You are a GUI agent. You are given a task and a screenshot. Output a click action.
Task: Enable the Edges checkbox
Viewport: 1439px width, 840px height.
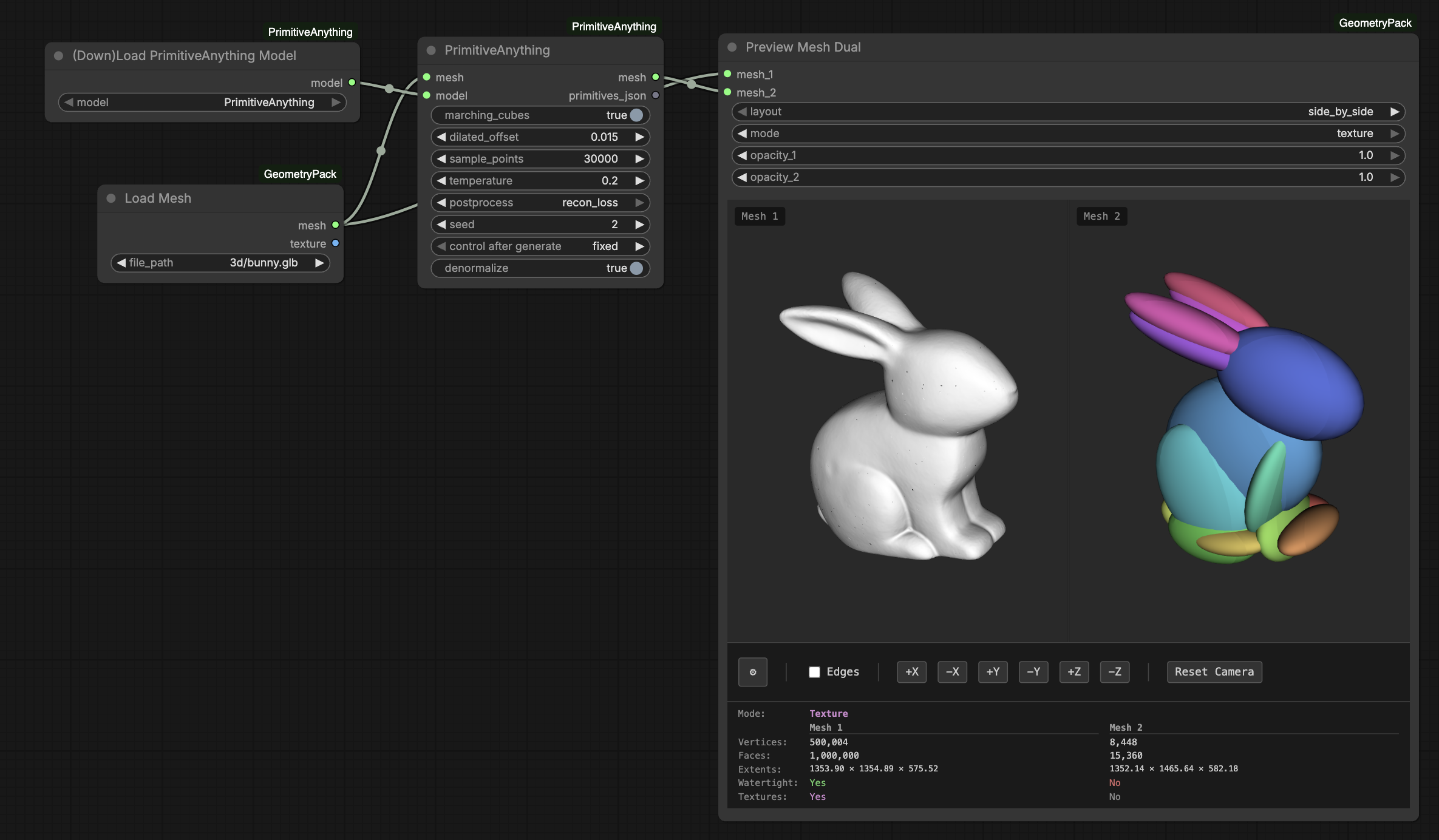(x=815, y=672)
